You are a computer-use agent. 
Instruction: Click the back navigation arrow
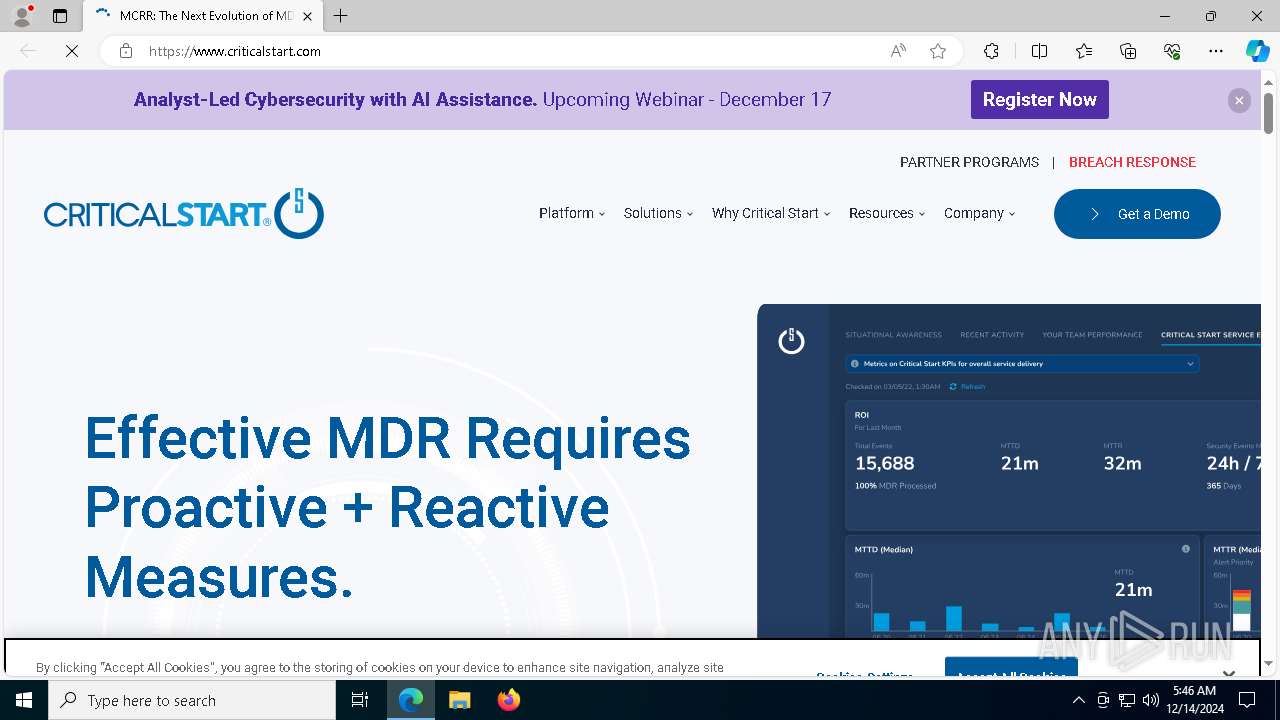click(x=28, y=51)
